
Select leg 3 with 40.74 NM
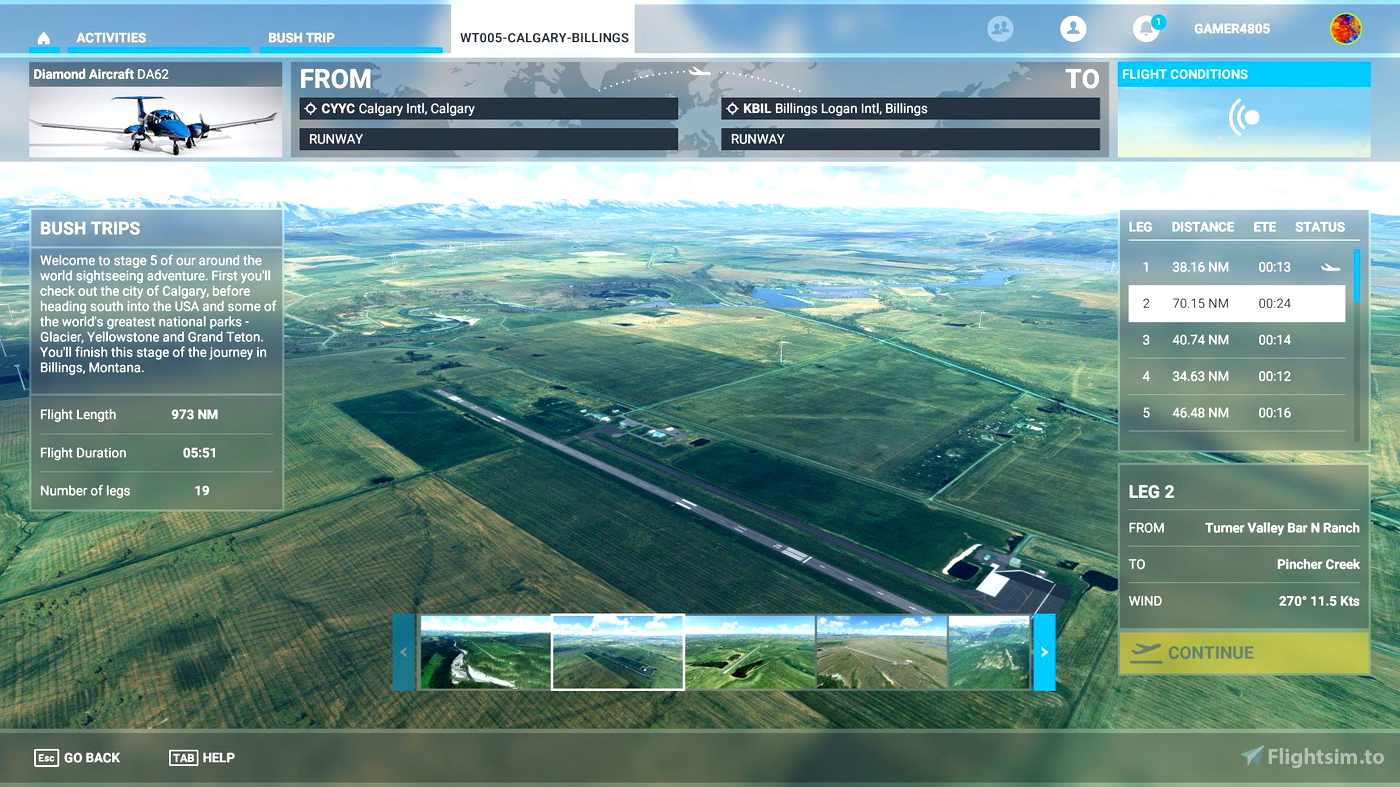pyautogui.click(x=1237, y=340)
